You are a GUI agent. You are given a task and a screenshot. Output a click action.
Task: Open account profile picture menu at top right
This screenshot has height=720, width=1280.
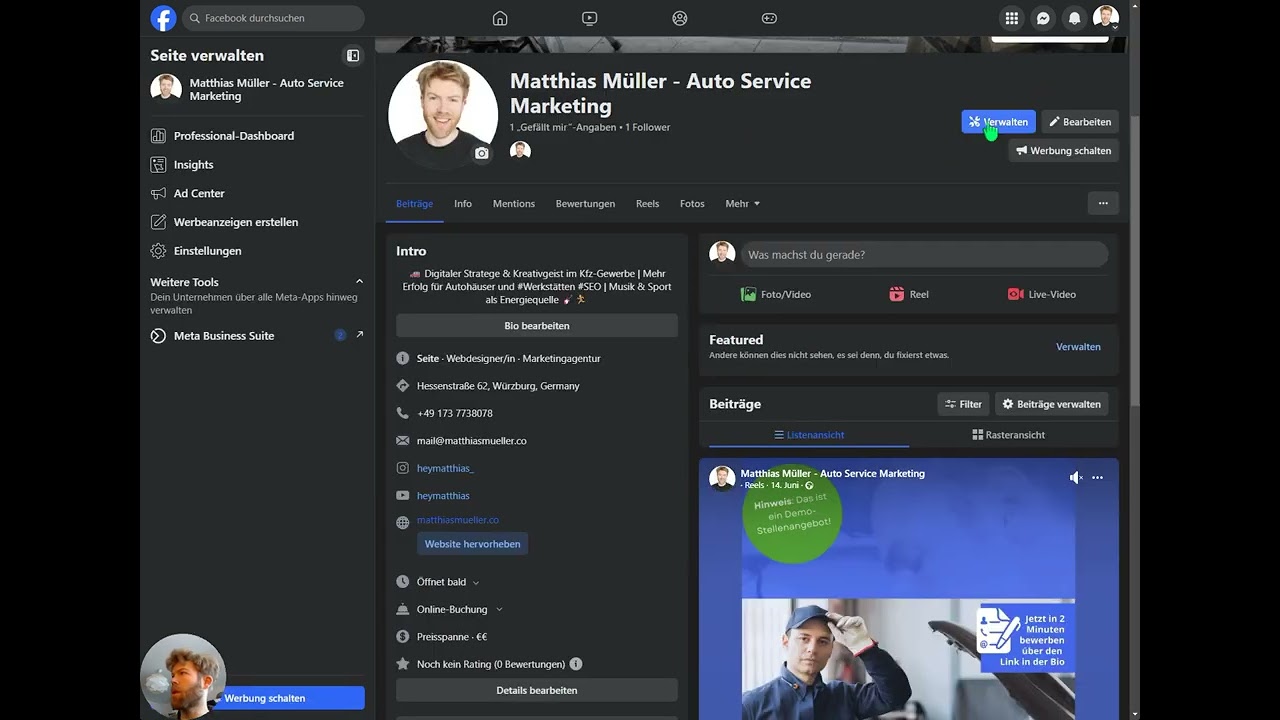pyautogui.click(x=1106, y=18)
